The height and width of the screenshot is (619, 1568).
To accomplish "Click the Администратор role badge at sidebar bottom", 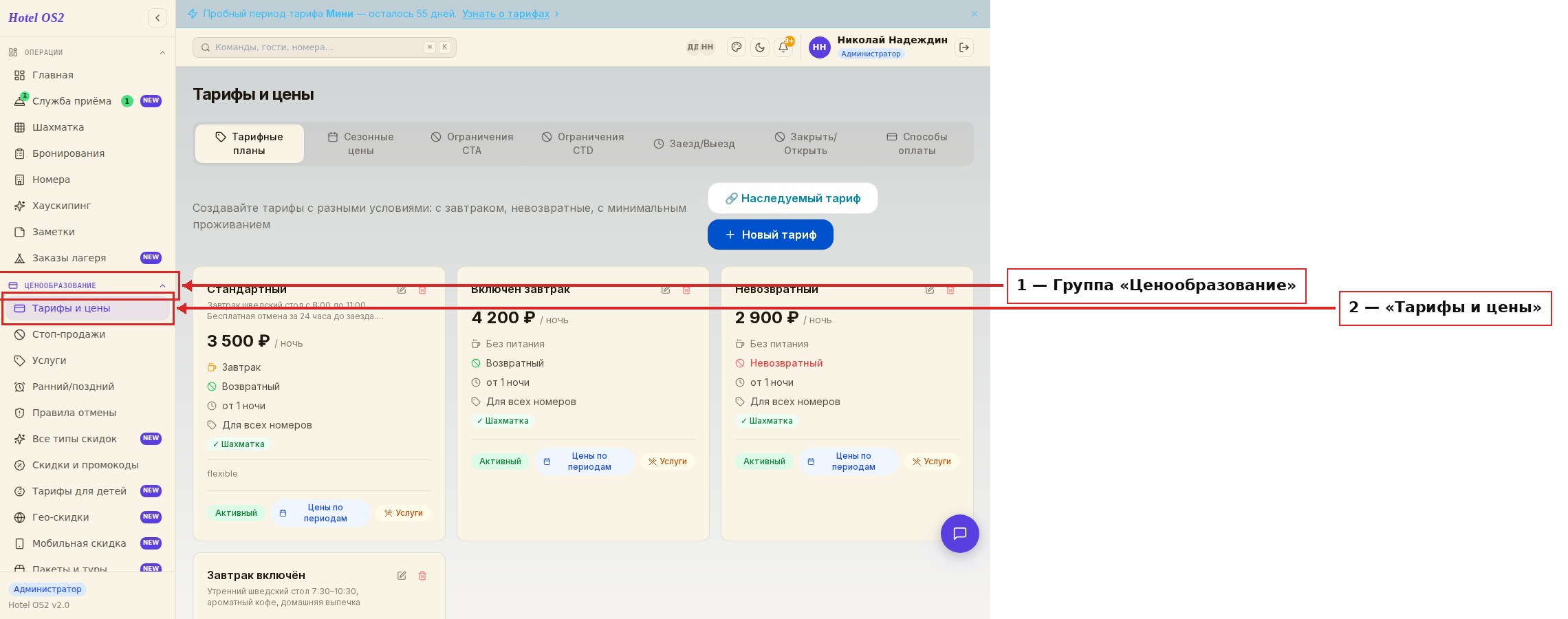I will pyautogui.click(x=47, y=589).
